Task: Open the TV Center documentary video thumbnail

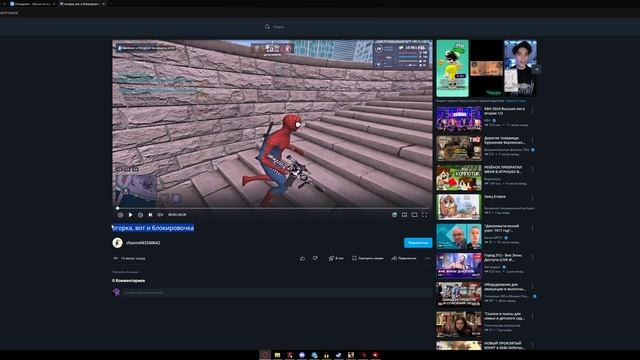Action: pyautogui.click(x=459, y=149)
